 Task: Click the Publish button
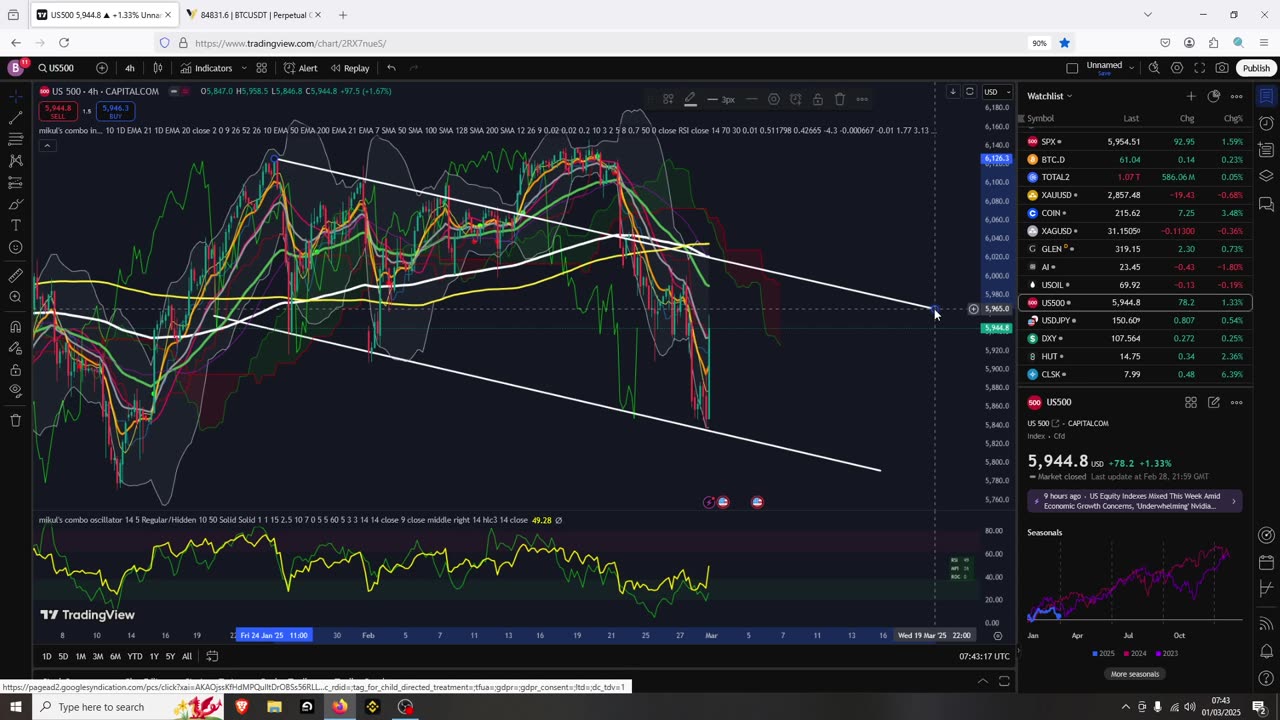(1256, 68)
